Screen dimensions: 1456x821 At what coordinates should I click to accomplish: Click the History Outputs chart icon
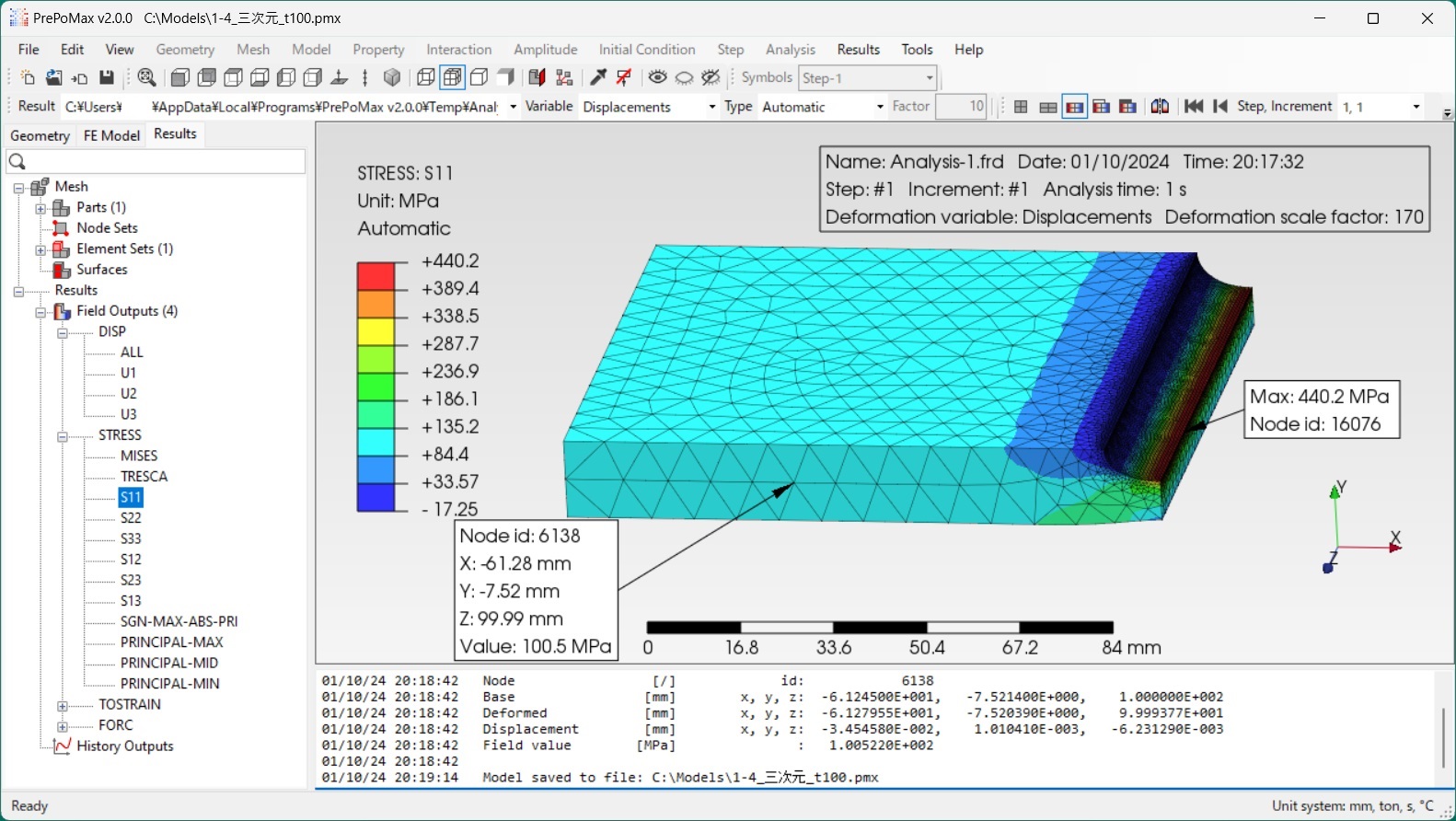pos(62,746)
